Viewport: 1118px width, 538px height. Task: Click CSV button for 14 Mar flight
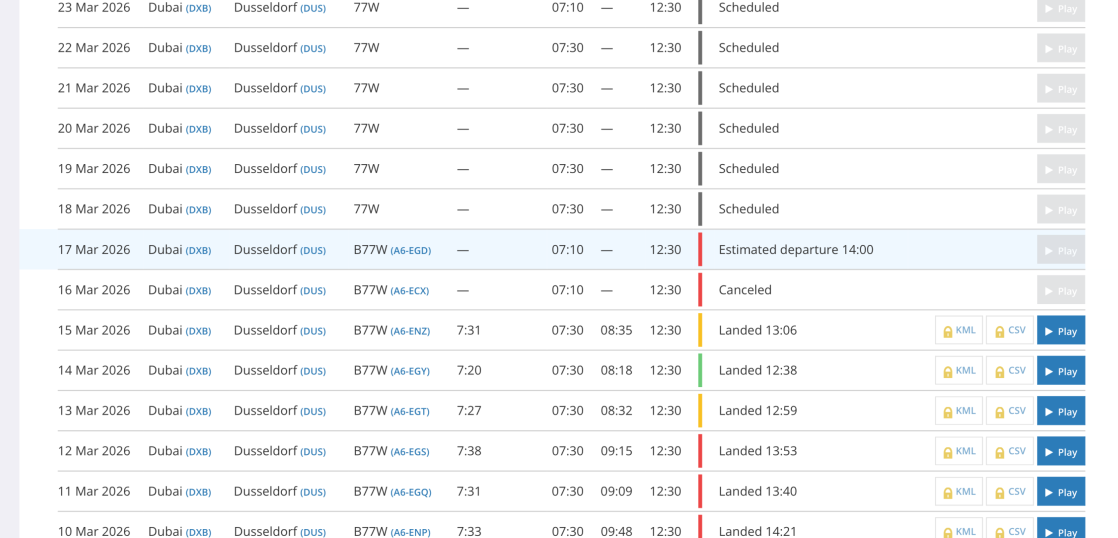pyautogui.click(x=1009, y=371)
